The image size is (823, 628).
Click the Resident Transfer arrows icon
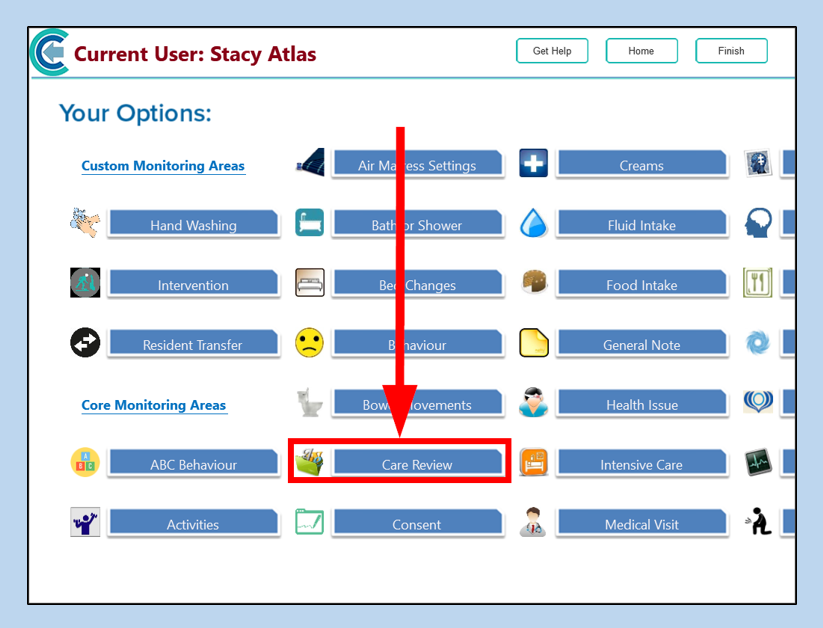click(x=85, y=343)
